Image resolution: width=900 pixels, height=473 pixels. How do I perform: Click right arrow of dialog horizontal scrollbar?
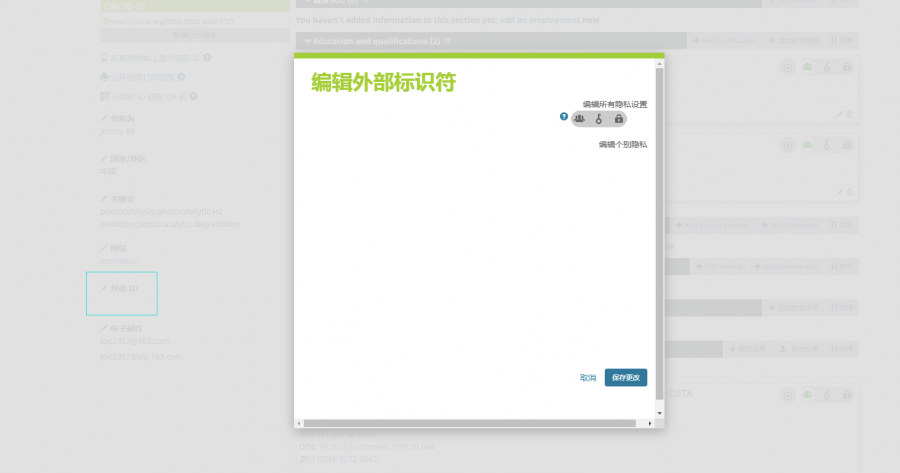click(650, 423)
